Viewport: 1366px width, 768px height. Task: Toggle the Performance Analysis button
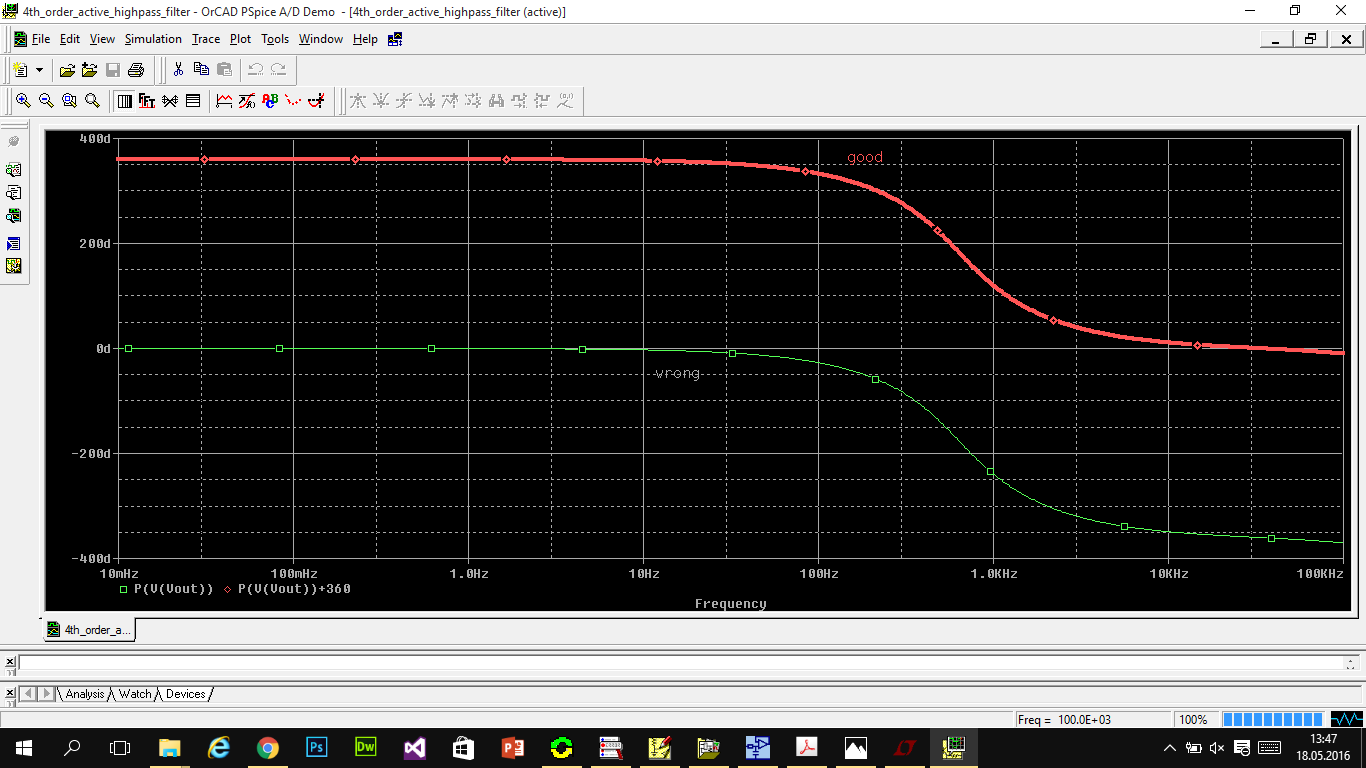click(x=170, y=101)
